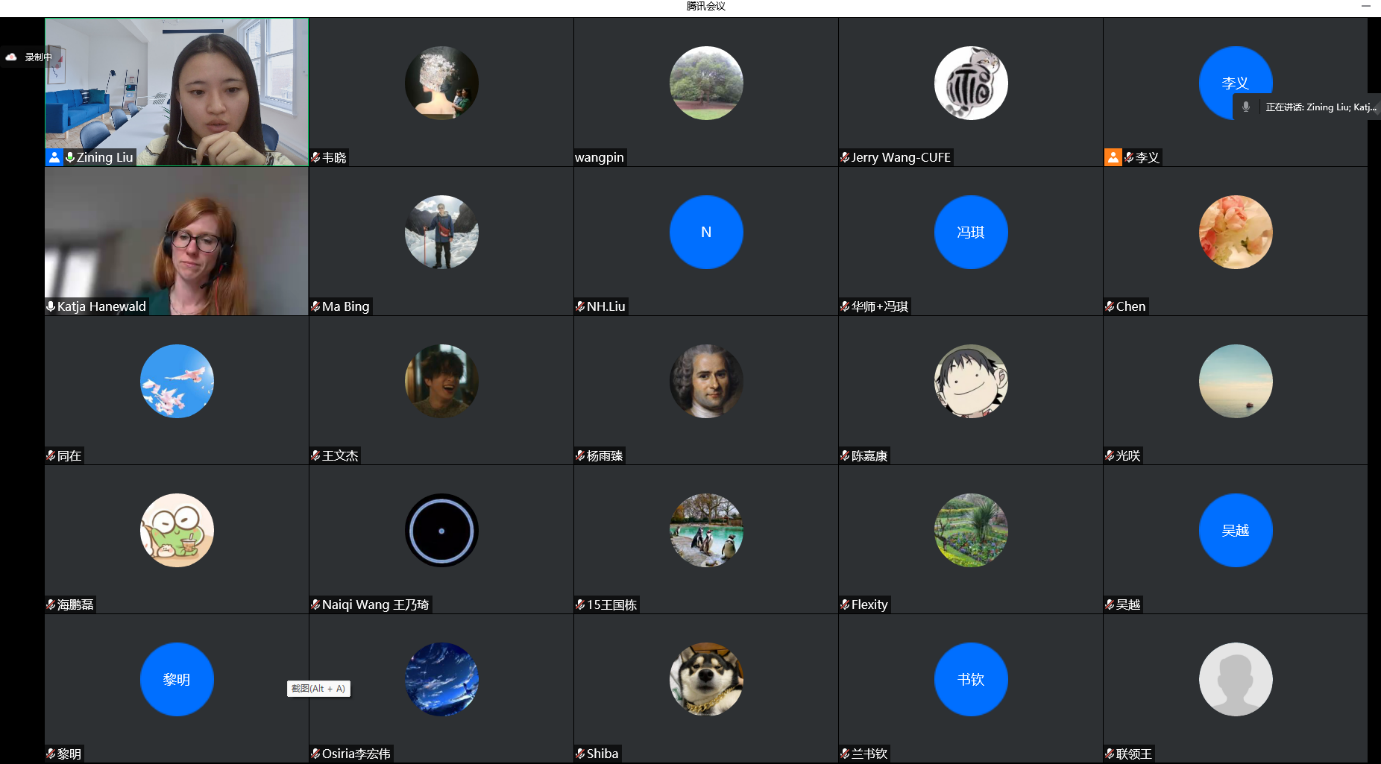The height and width of the screenshot is (764, 1381).
Task: Click the orange co-host badge beside 李义
Action: (1112, 157)
